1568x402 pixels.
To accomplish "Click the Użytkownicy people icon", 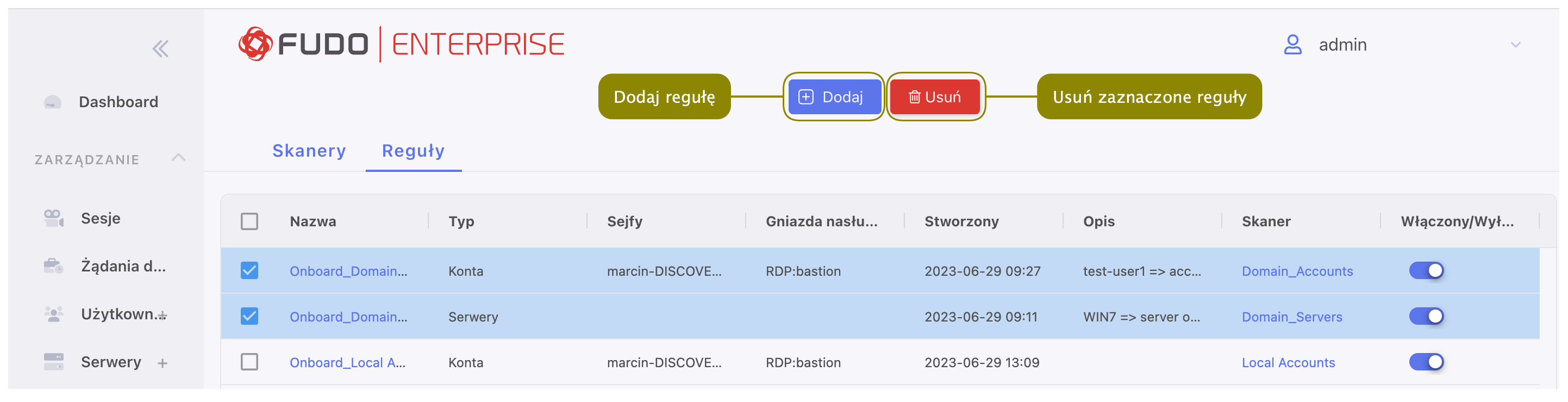I will coord(54,314).
